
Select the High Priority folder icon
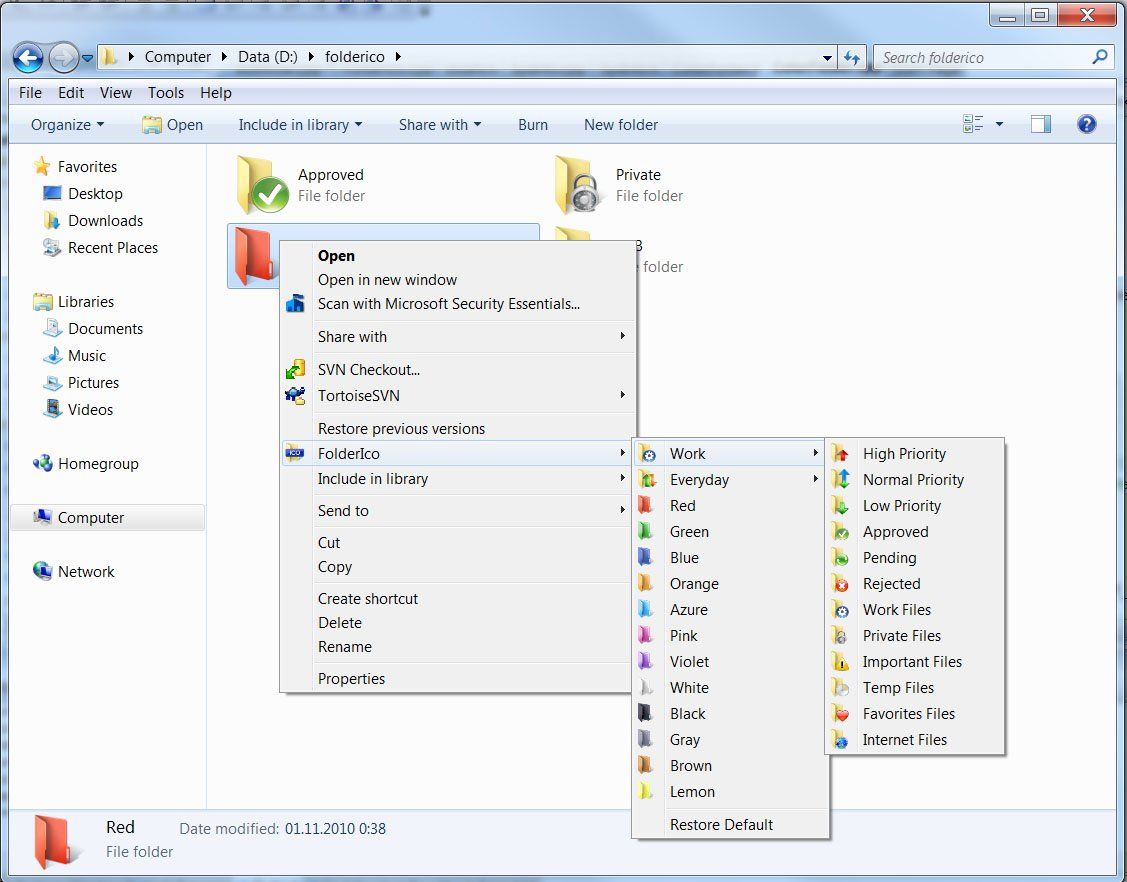[904, 453]
